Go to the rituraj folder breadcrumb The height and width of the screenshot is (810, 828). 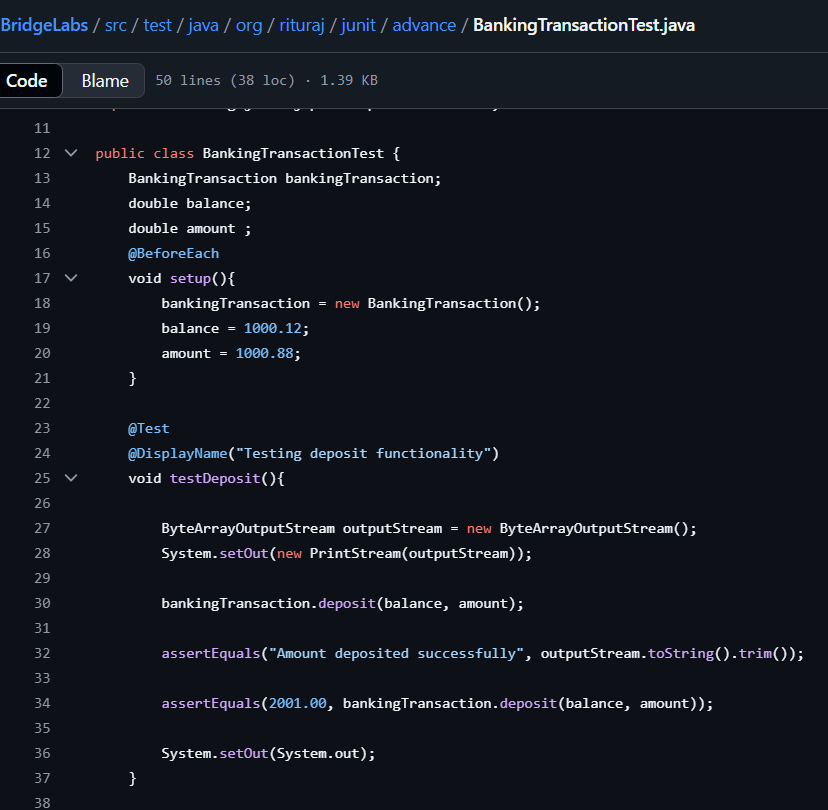(302, 25)
